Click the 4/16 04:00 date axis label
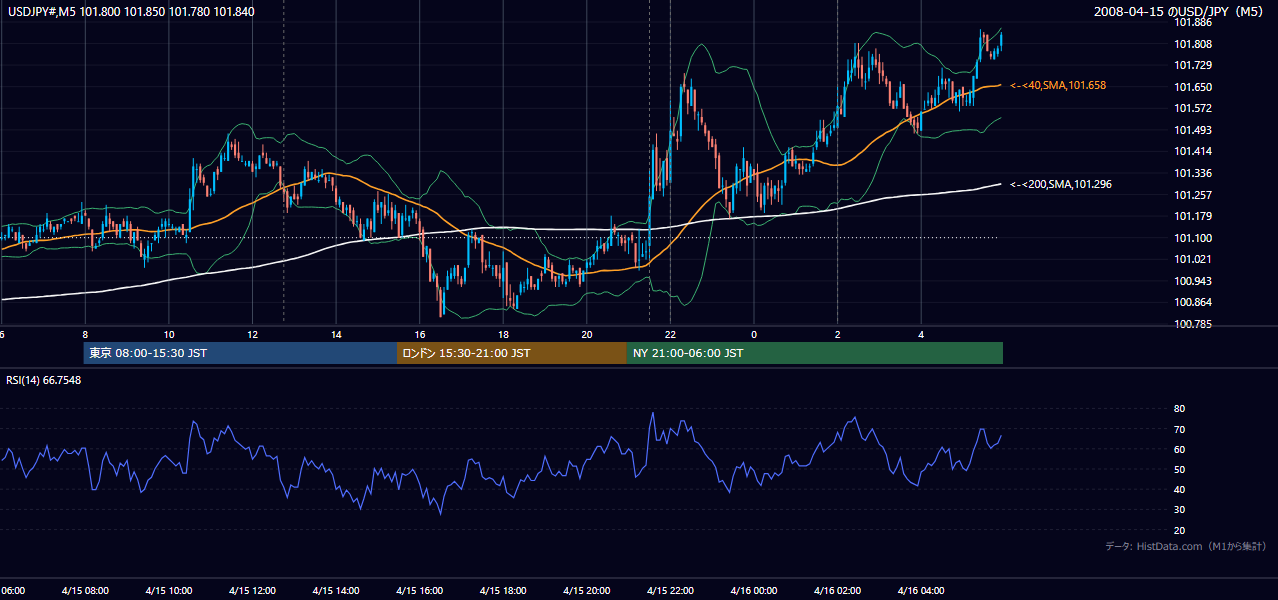This screenshot has height=600, width=1278. point(921,590)
